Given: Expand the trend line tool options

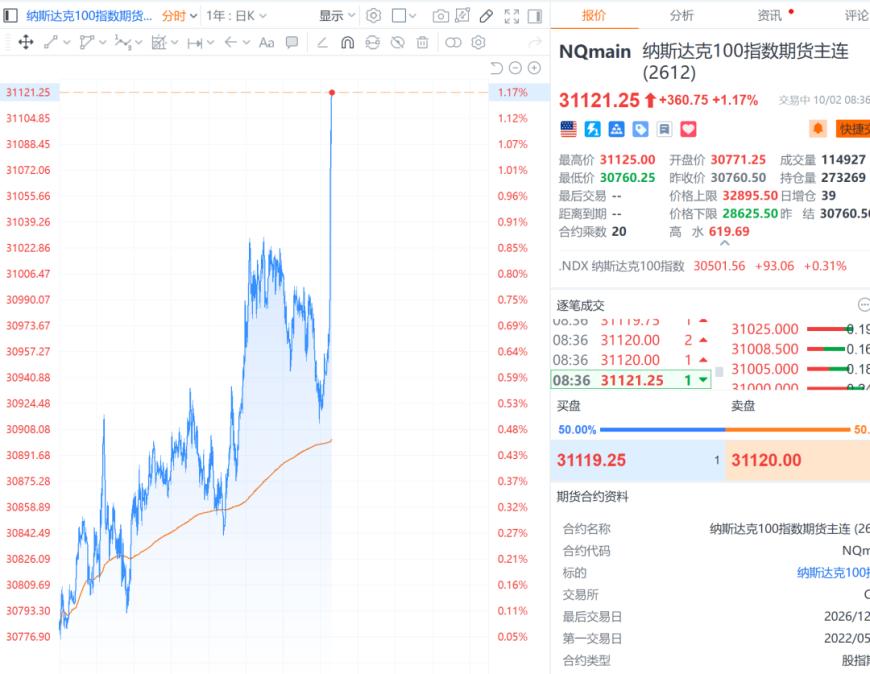Looking at the screenshot, I should [67, 42].
